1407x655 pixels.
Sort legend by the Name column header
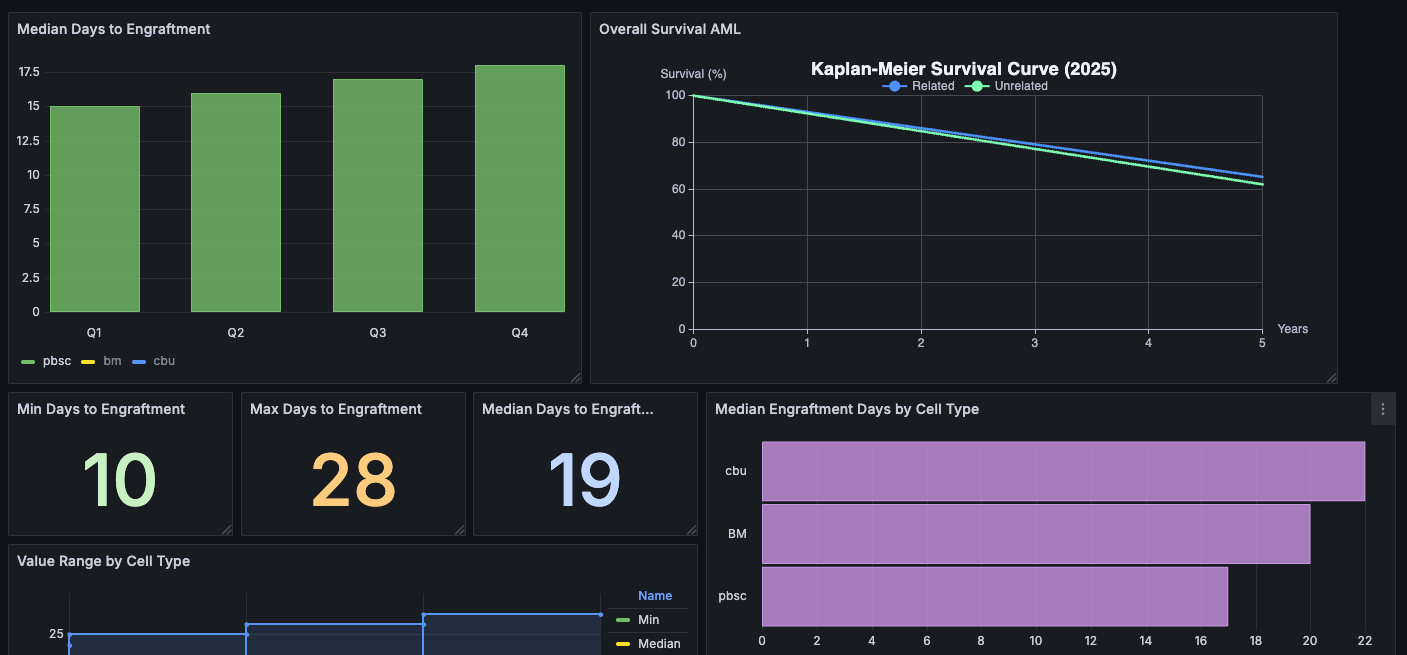(655, 596)
